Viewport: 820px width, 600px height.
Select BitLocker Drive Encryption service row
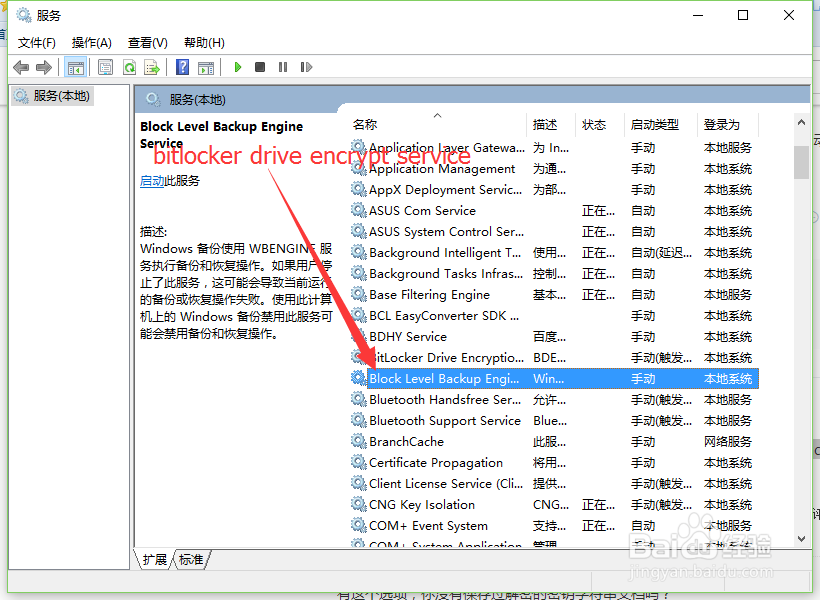click(554, 358)
